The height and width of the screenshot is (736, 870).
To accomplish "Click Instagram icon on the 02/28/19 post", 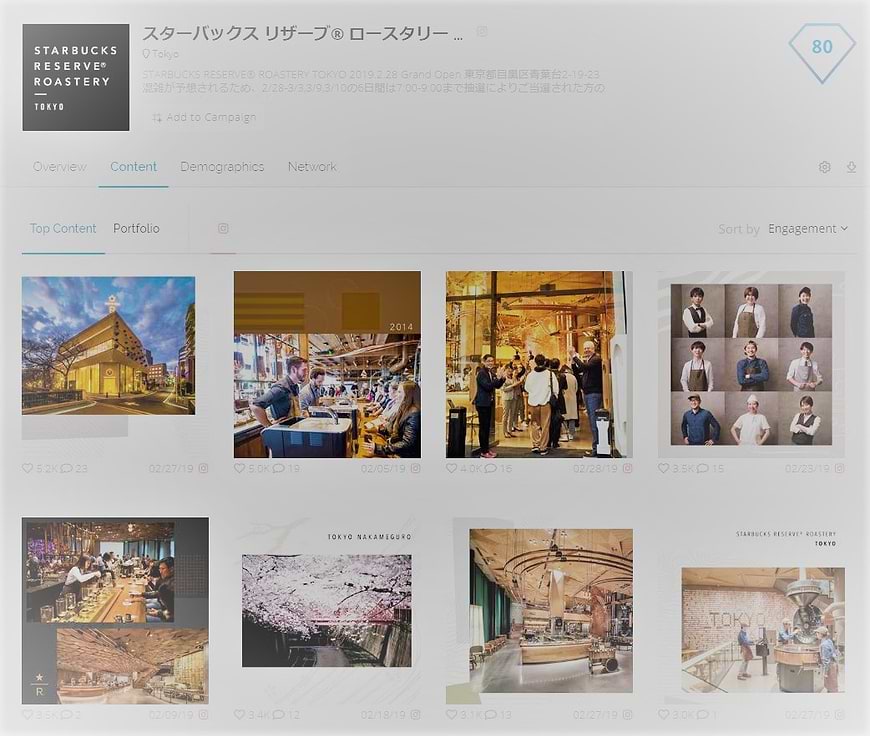I will (x=627, y=468).
